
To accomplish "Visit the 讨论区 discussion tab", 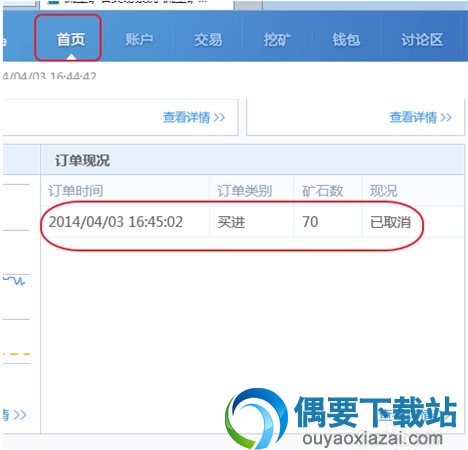I will [x=422, y=40].
